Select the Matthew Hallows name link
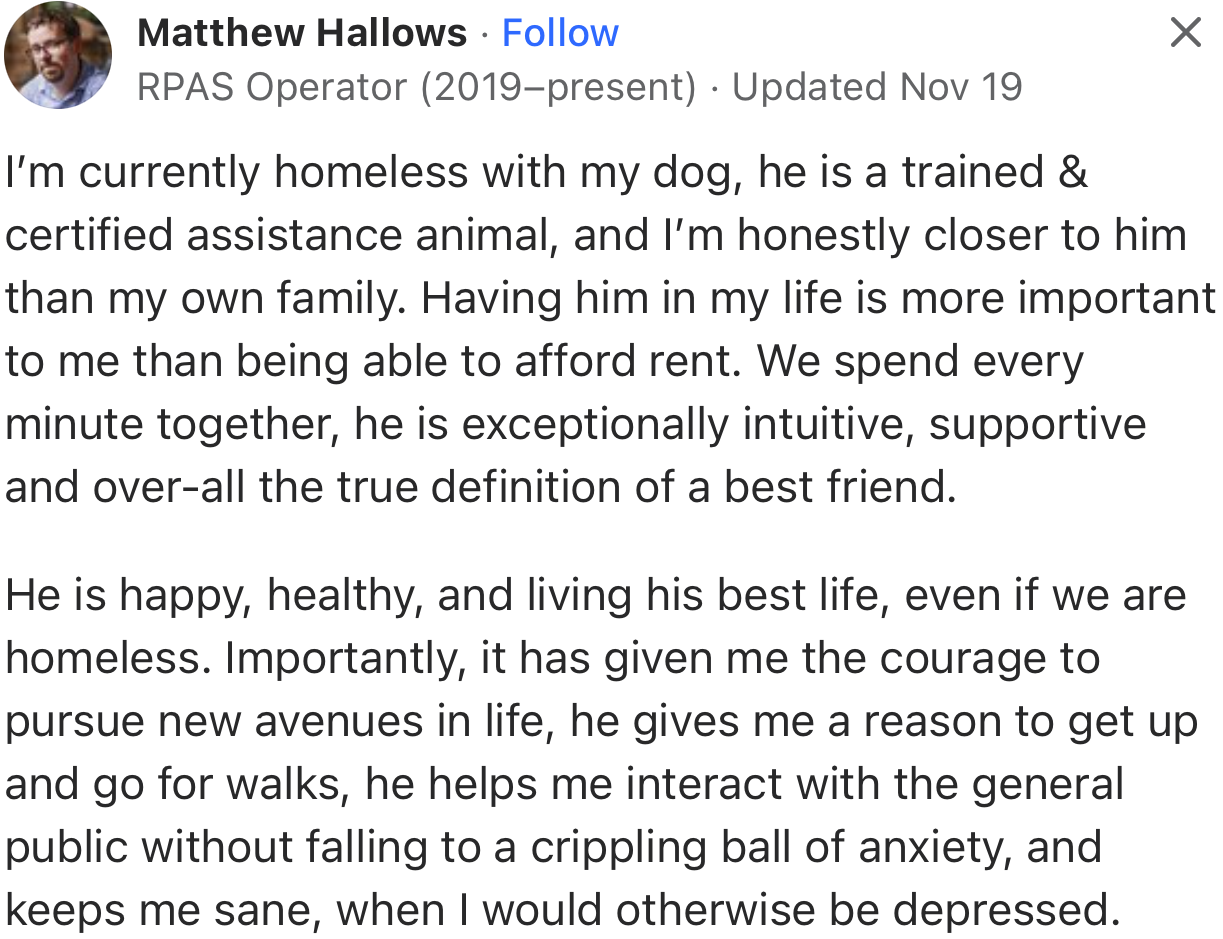 tap(303, 33)
